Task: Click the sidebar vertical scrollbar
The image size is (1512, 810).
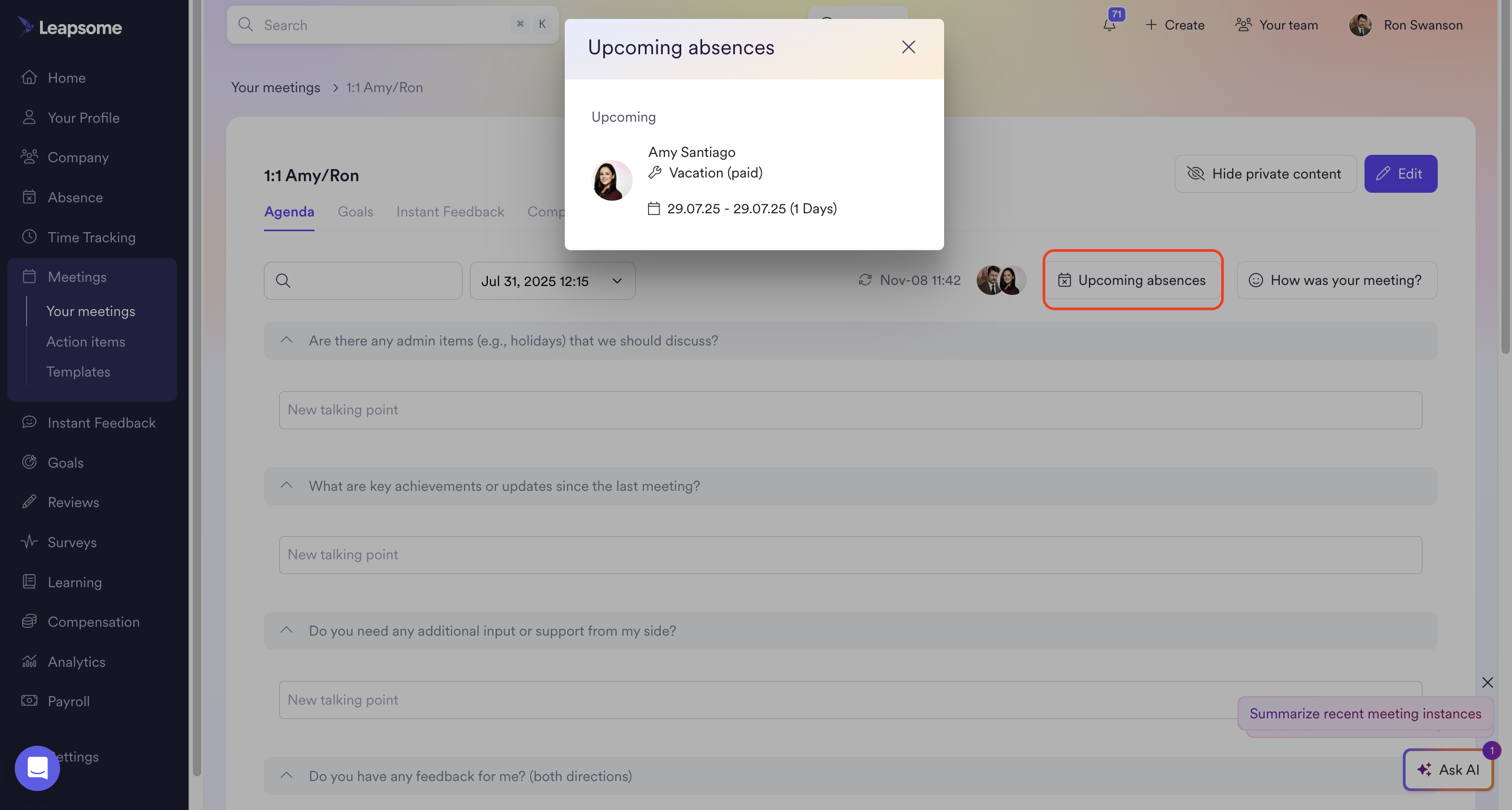Action: (x=197, y=388)
